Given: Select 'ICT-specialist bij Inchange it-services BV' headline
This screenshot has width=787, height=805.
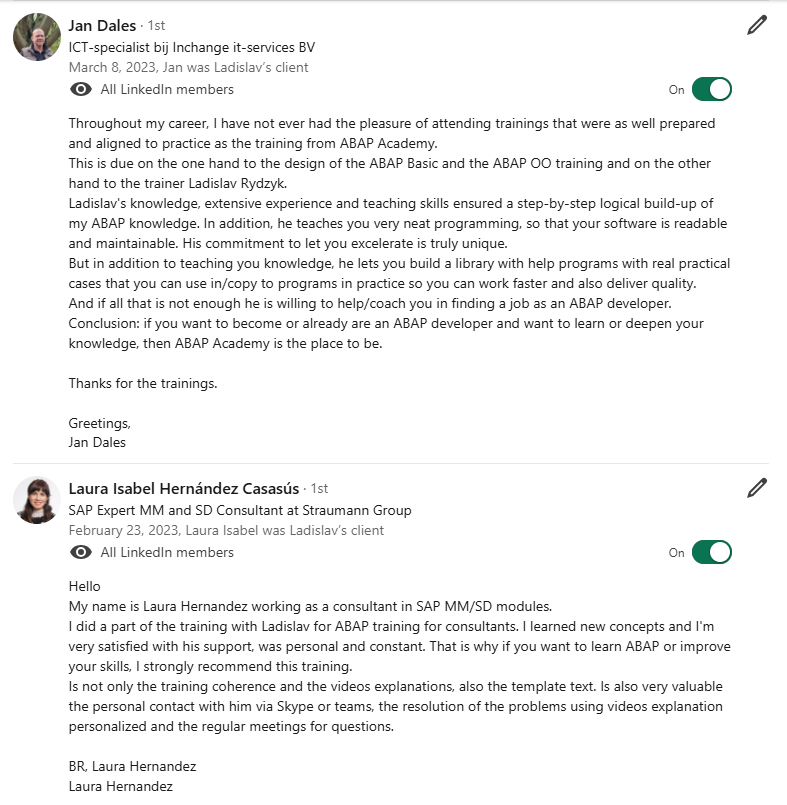Looking at the screenshot, I should (191, 47).
